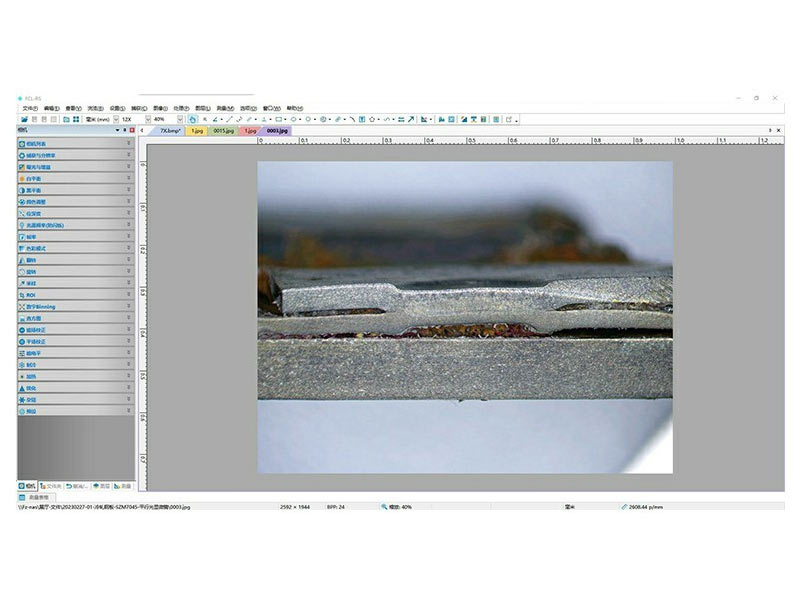
Task: Switch to the 0015.jpg image tab
Action: [x=223, y=130]
